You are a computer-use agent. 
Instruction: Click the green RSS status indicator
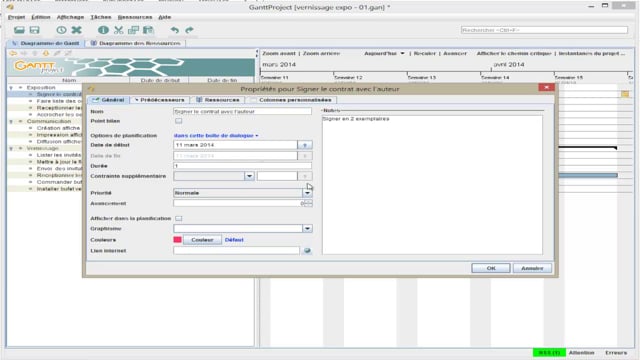click(x=549, y=352)
